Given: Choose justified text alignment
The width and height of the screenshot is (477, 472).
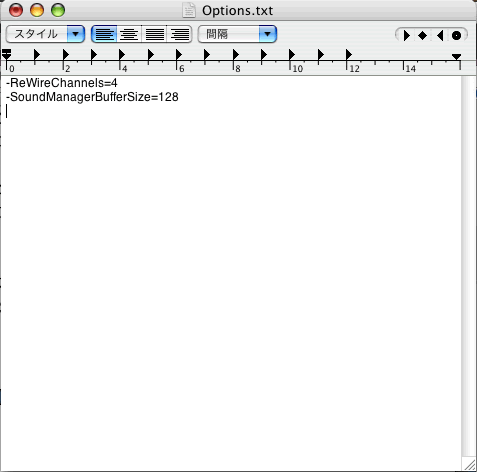Looking at the screenshot, I should point(154,34).
